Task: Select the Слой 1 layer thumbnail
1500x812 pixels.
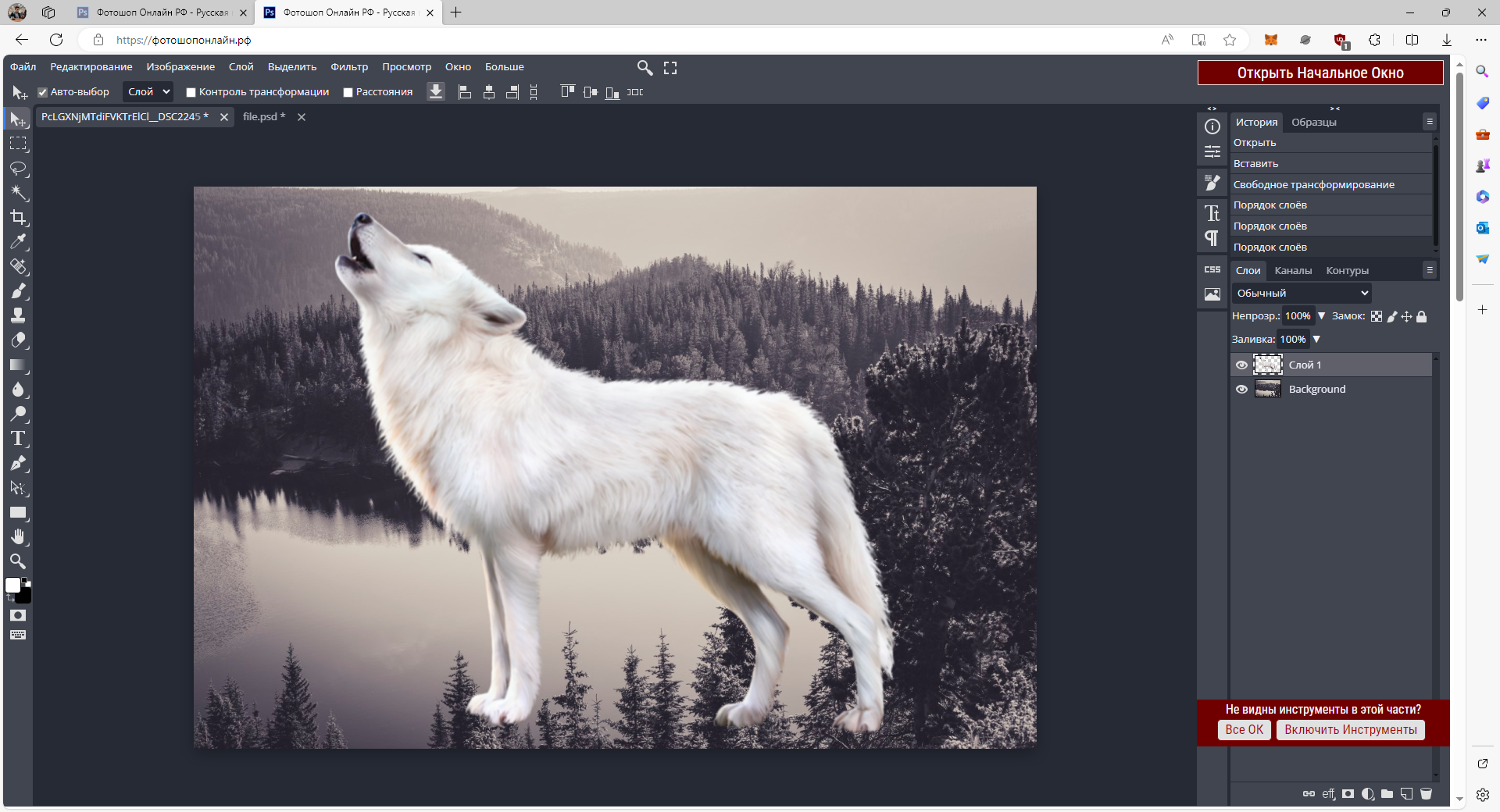Action: (1267, 365)
